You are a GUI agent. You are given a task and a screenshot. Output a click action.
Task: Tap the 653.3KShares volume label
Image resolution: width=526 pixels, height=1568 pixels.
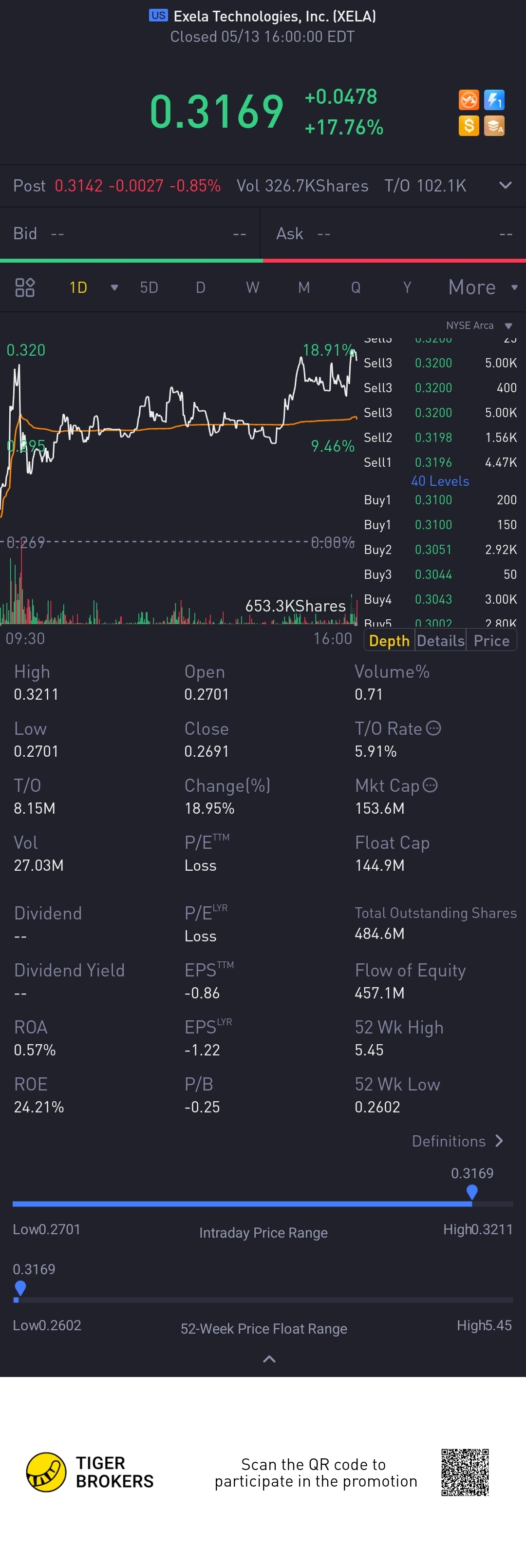[x=296, y=606]
